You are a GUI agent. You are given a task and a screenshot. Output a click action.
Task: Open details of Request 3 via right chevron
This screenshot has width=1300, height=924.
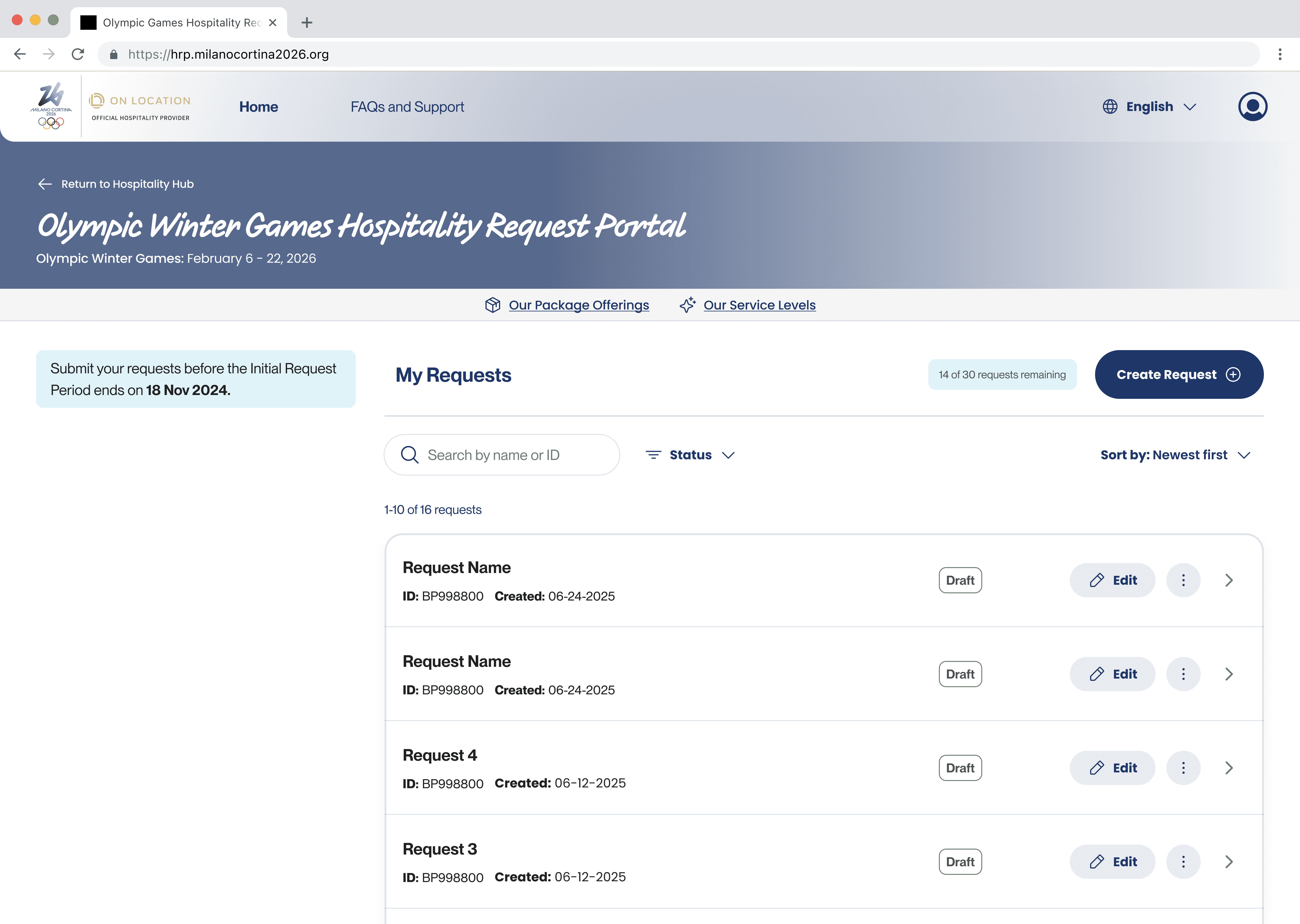(1229, 862)
